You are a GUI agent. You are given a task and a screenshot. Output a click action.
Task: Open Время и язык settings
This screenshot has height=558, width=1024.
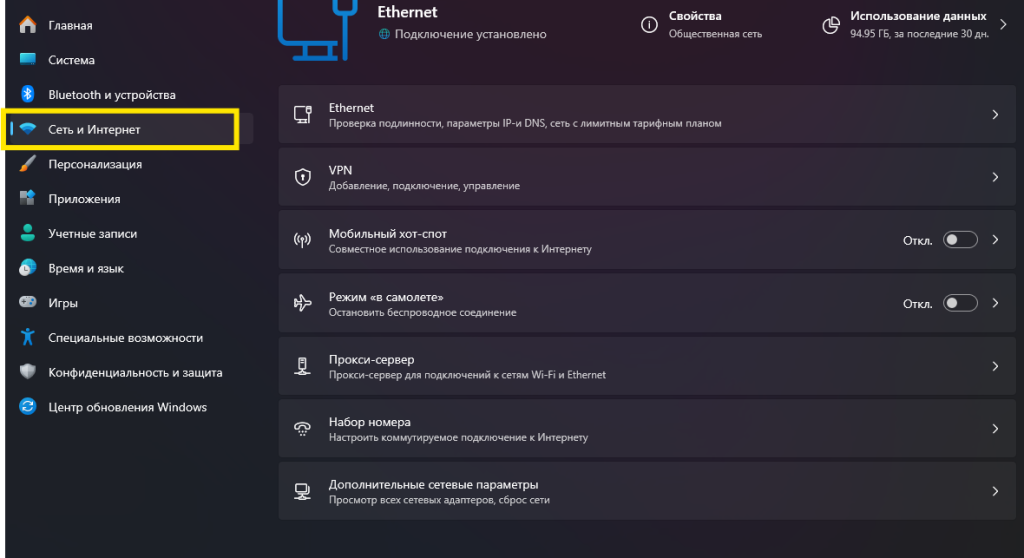click(x=86, y=268)
